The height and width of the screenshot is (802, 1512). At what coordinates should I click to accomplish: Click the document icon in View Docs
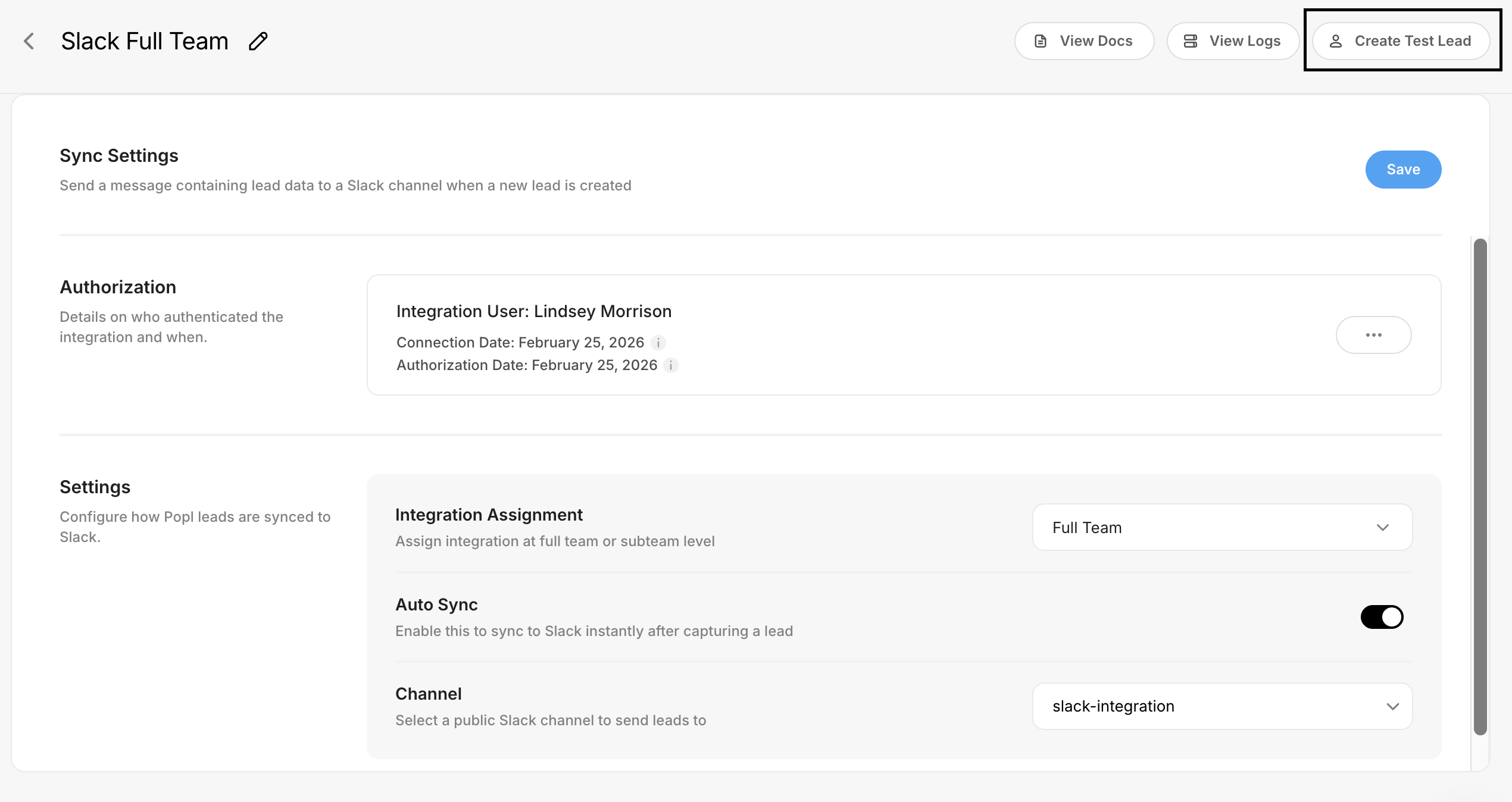[1041, 41]
